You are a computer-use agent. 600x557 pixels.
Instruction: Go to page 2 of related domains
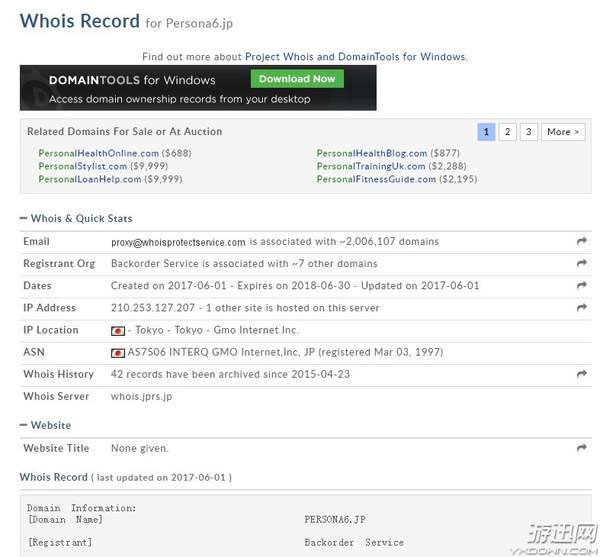click(507, 132)
